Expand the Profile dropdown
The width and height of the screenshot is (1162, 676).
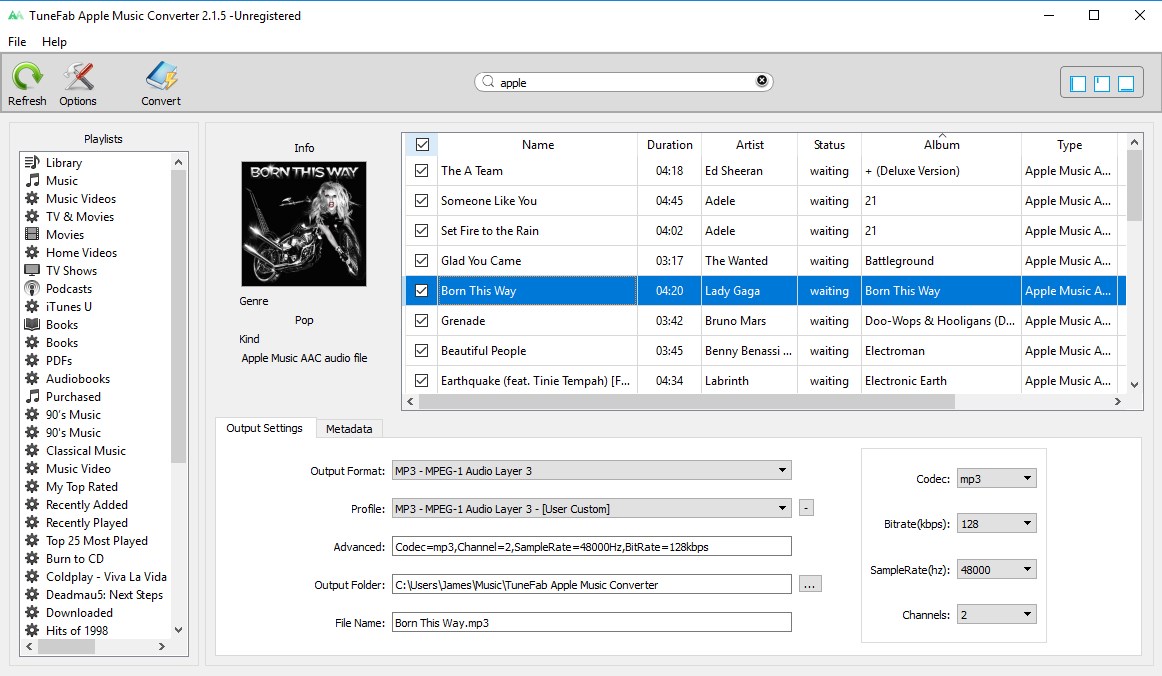coord(591,508)
